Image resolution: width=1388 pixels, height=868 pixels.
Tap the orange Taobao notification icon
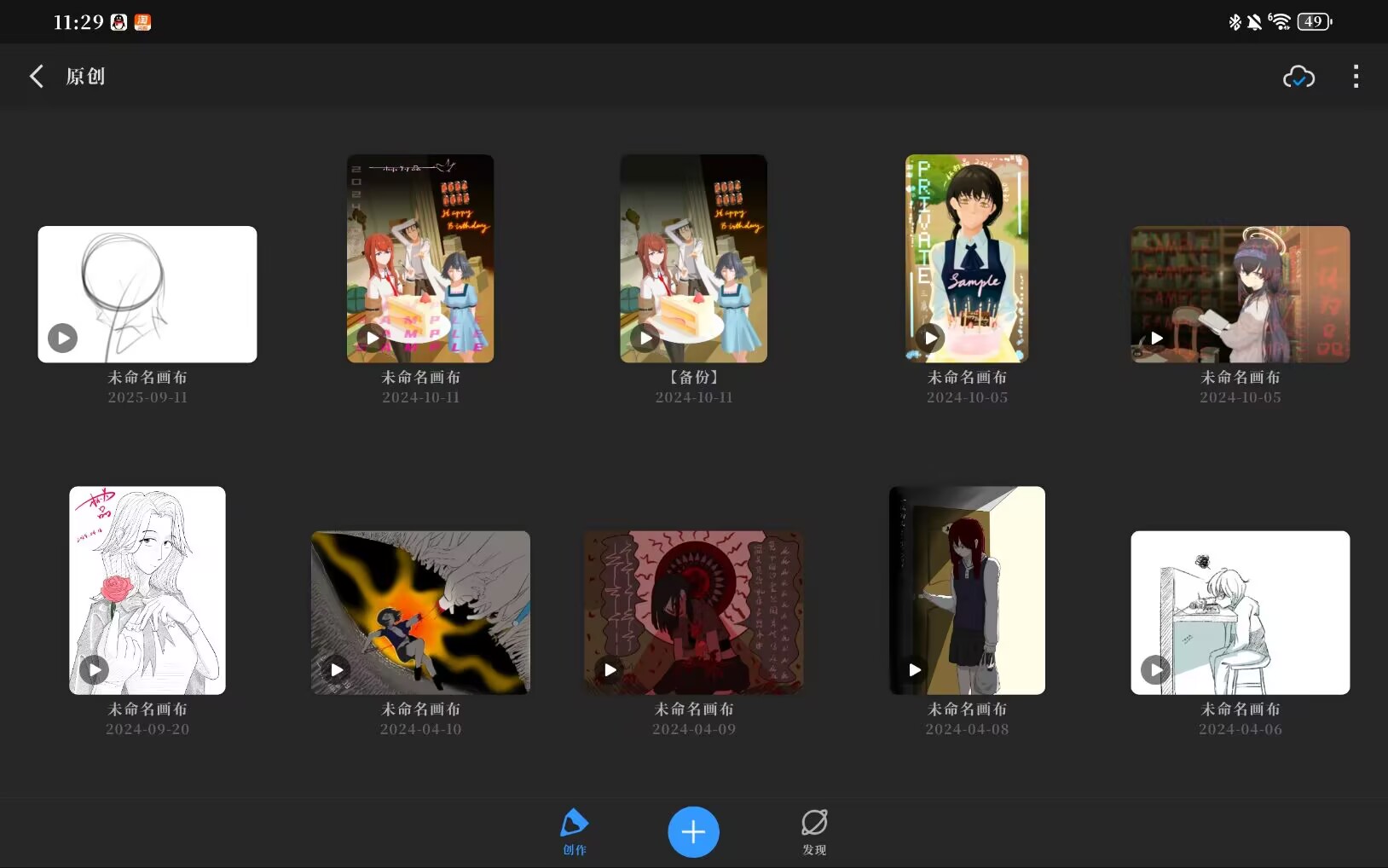tap(142, 22)
